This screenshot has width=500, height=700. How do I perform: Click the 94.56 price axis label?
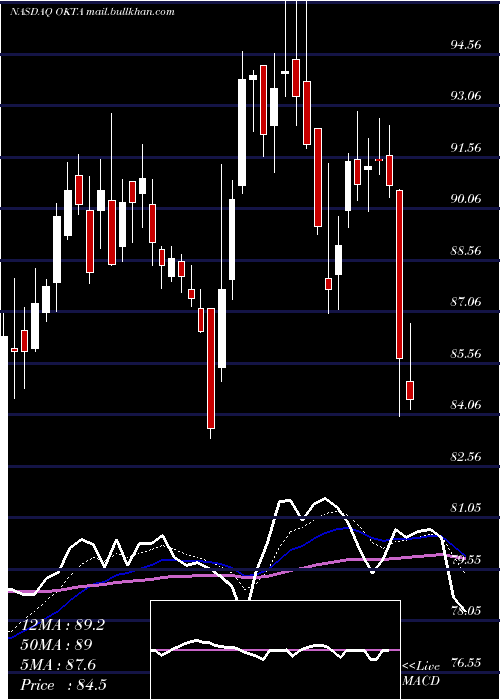point(466,45)
